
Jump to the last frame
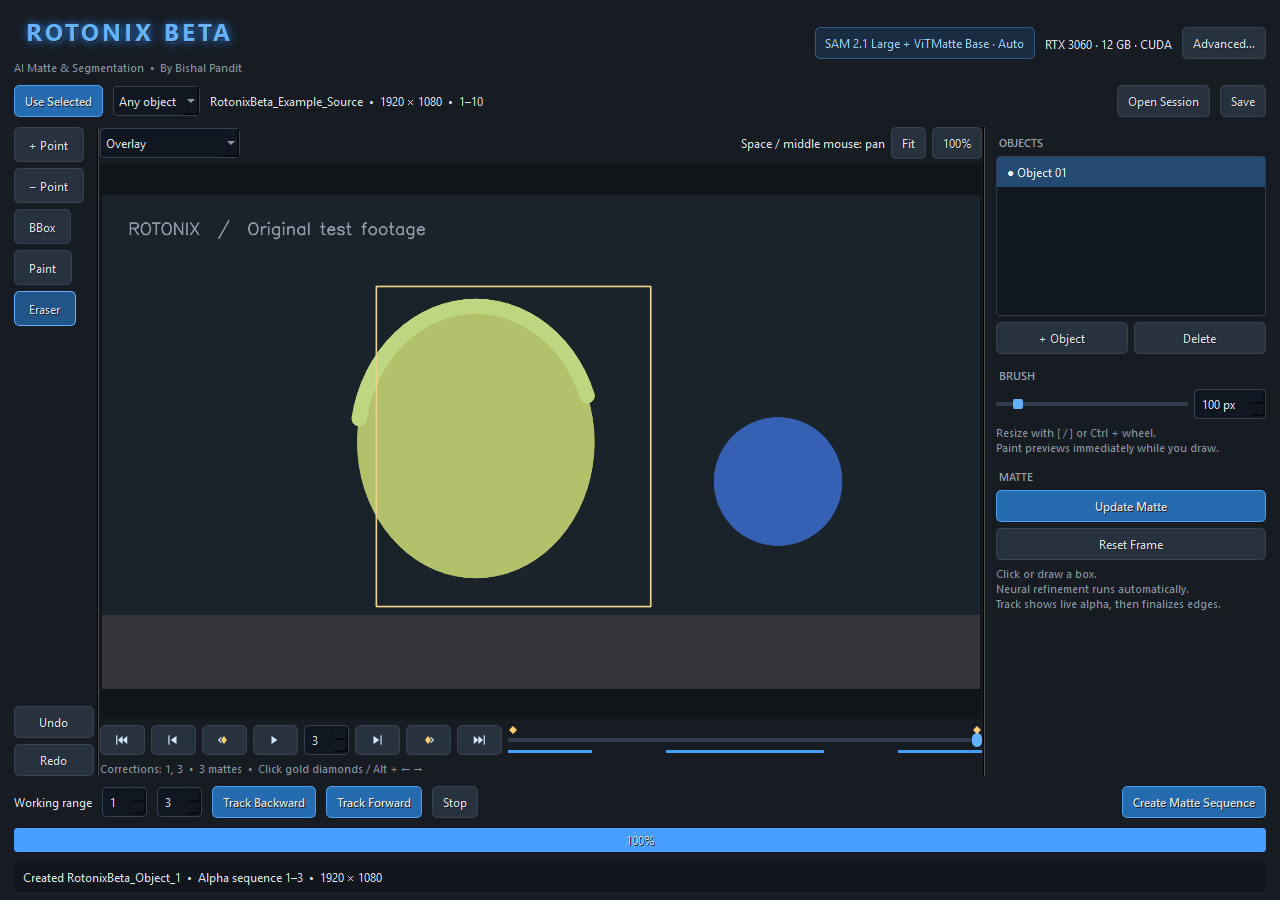[479, 740]
